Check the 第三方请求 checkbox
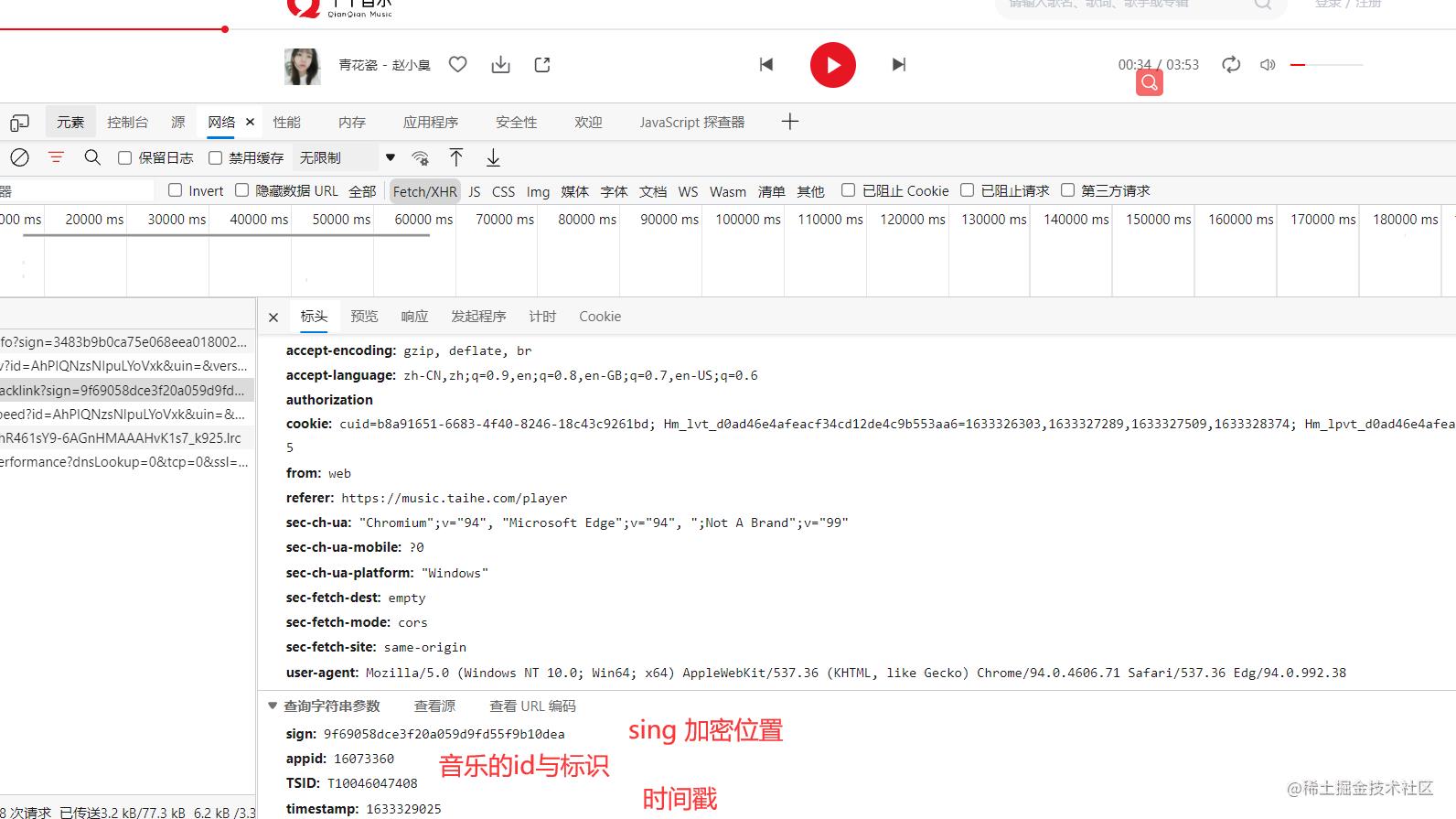1456x819 pixels. (x=1067, y=189)
